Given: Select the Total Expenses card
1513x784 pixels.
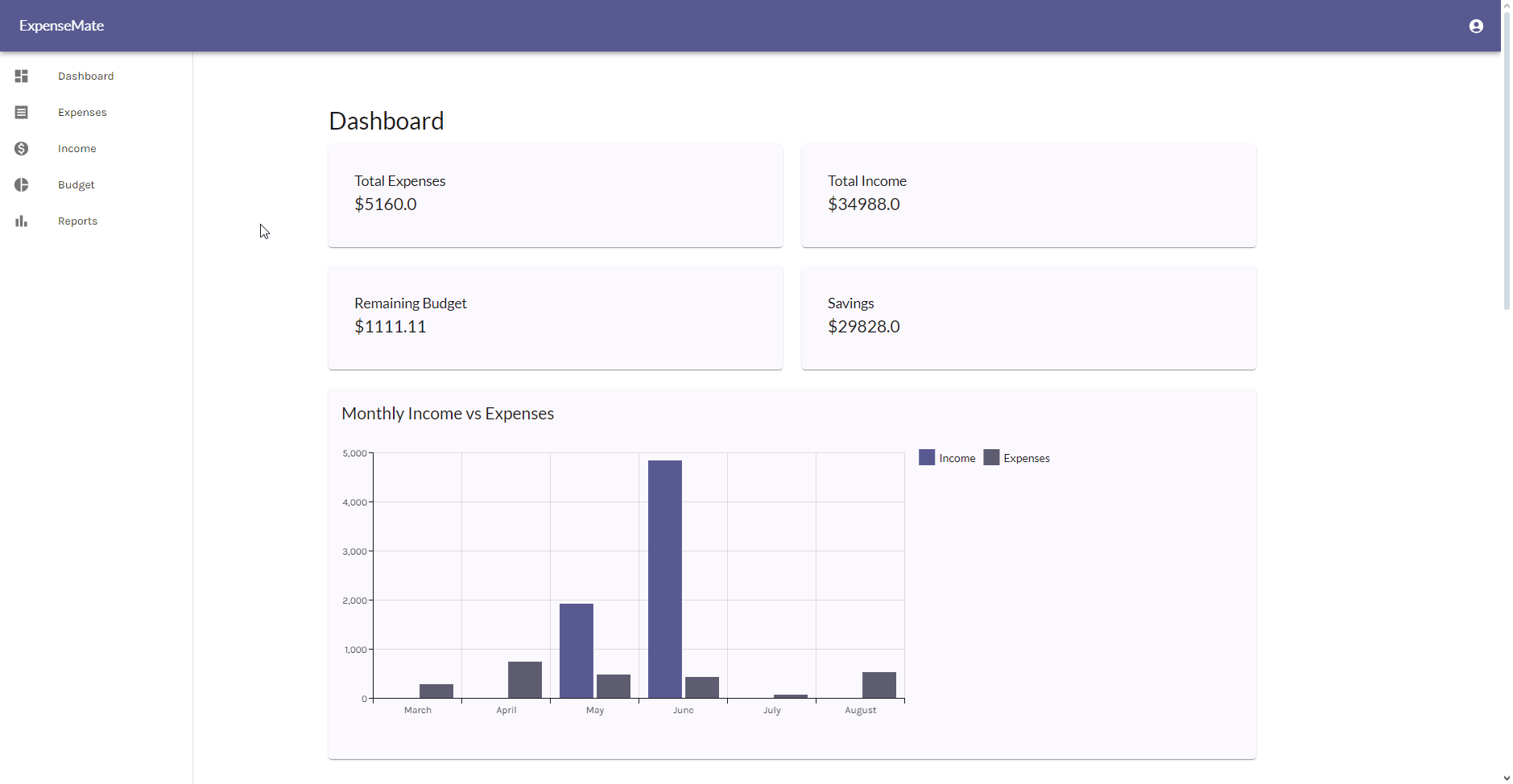Looking at the screenshot, I should (556, 196).
